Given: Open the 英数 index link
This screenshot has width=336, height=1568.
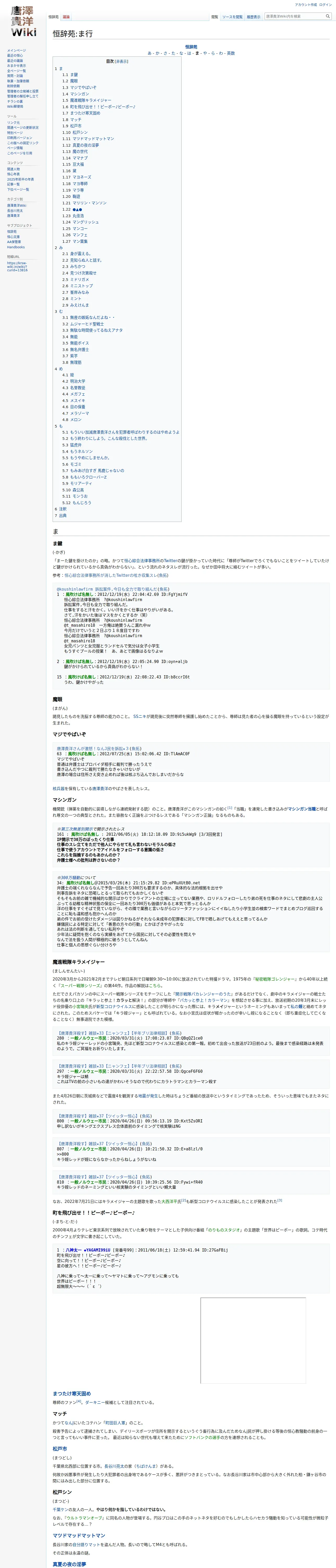Looking at the screenshot, I should click(x=231, y=54).
